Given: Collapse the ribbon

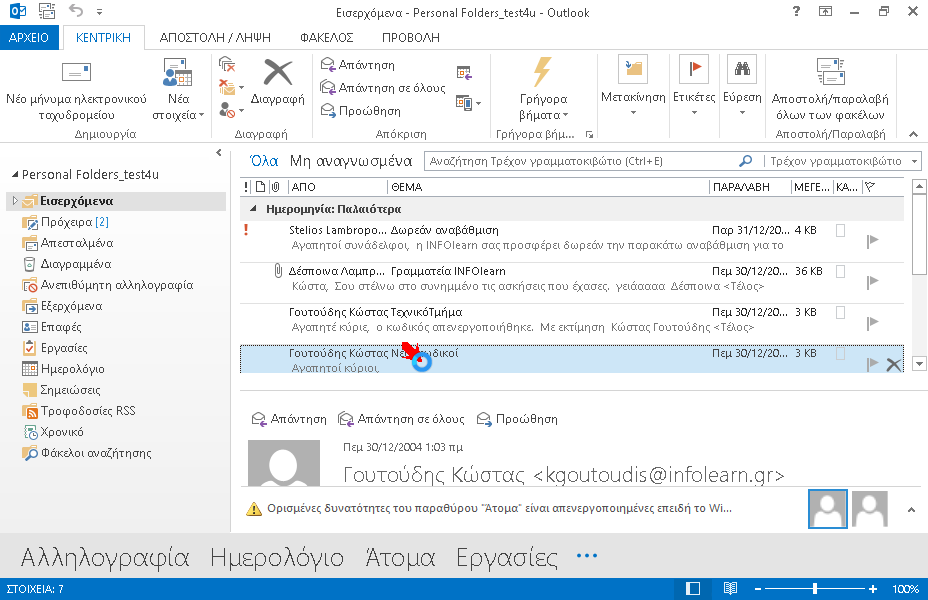Looking at the screenshot, I should 914,134.
